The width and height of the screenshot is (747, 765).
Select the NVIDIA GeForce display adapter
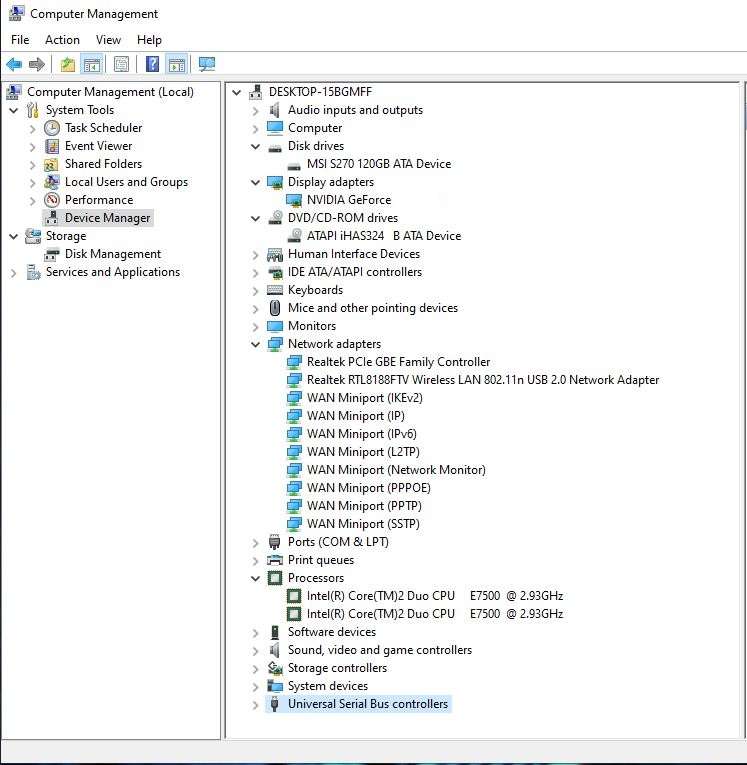point(348,200)
